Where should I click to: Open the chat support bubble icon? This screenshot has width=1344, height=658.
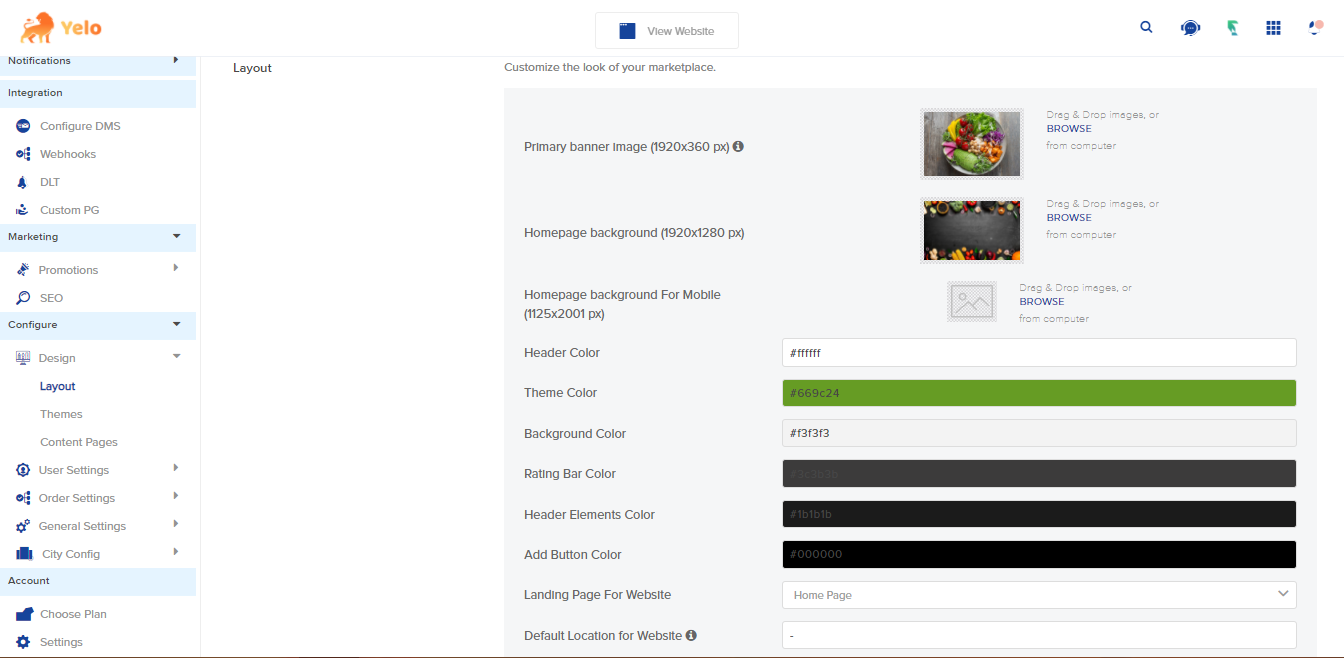1190,28
